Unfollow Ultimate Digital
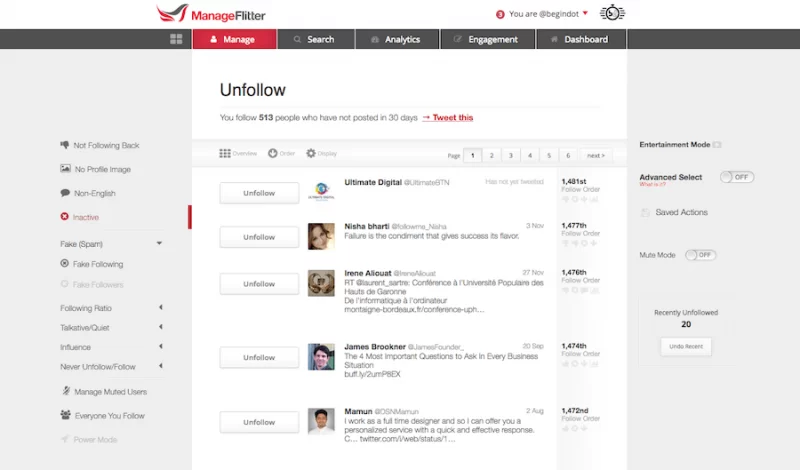The height and width of the screenshot is (470, 800). point(259,193)
